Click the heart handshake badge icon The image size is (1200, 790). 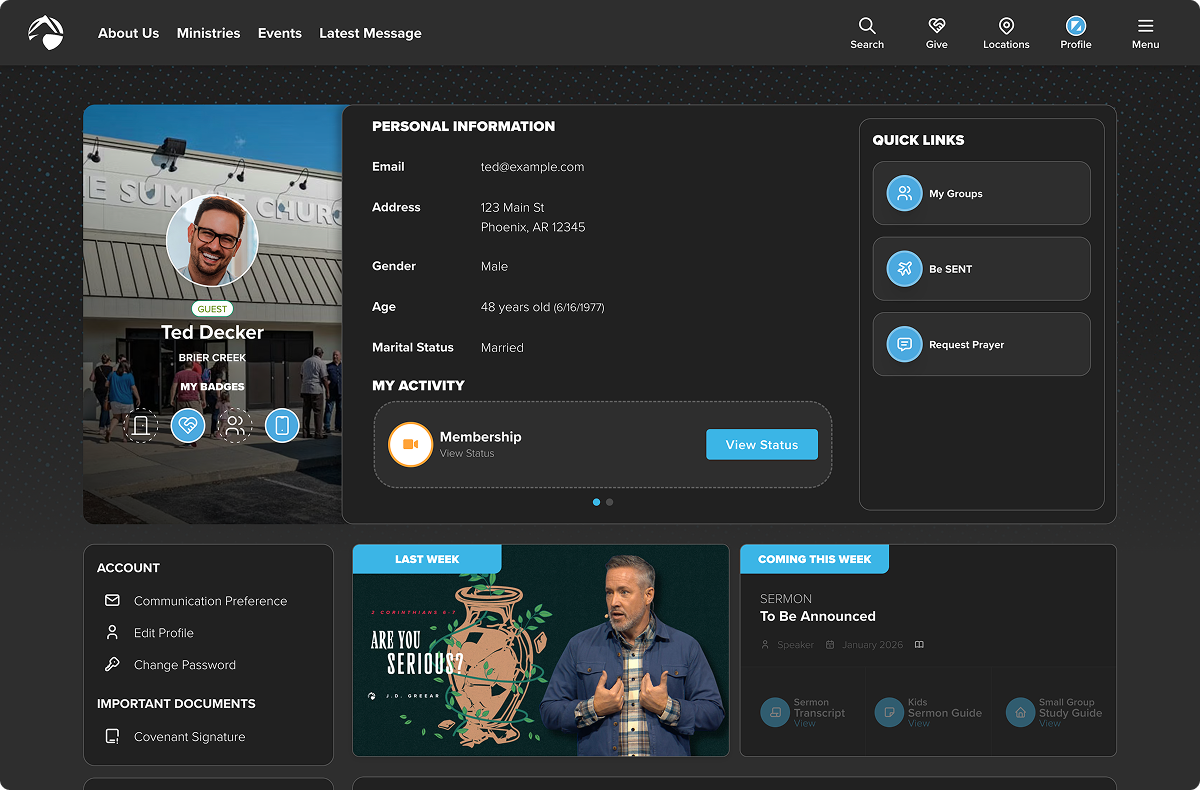click(x=188, y=425)
